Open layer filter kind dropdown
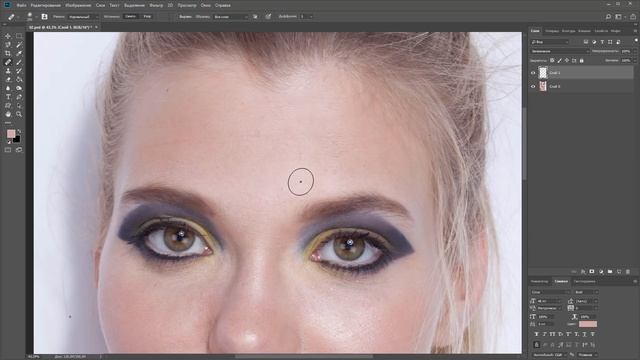The image size is (640, 360). pyautogui.click(x=549, y=42)
